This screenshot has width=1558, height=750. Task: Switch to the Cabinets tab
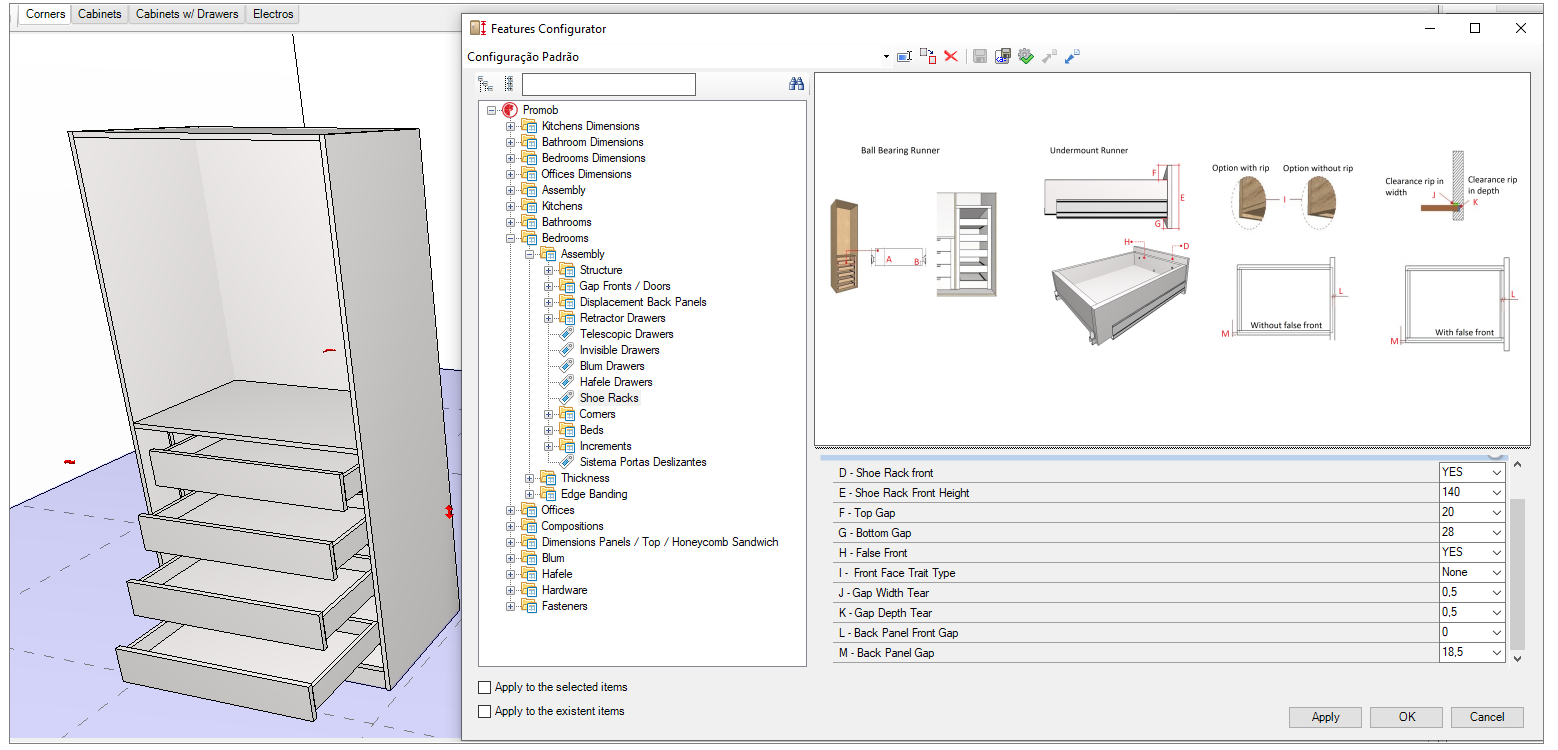[x=100, y=14]
